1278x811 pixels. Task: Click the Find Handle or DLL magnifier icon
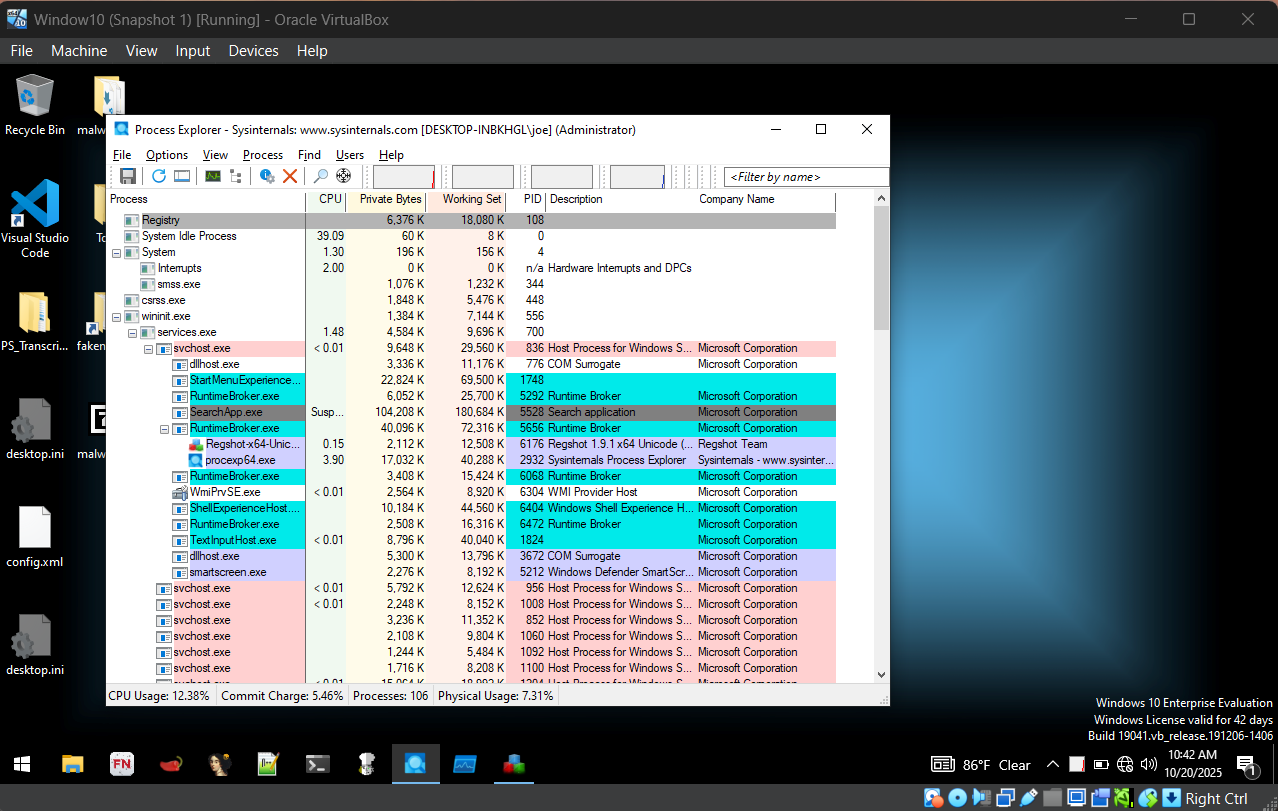click(x=321, y=176)
